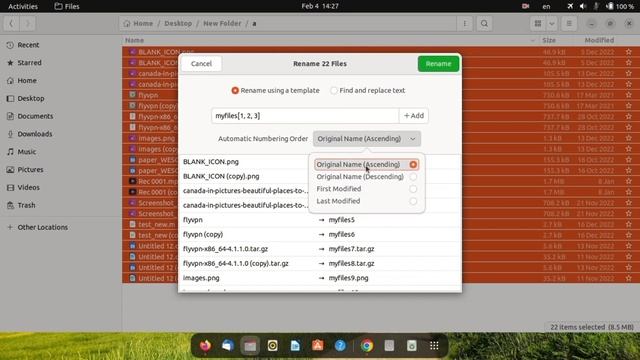Click the myfiles[1, 2, 3] template field
Screen dimensions: 640x360
(x=305, y=116)
